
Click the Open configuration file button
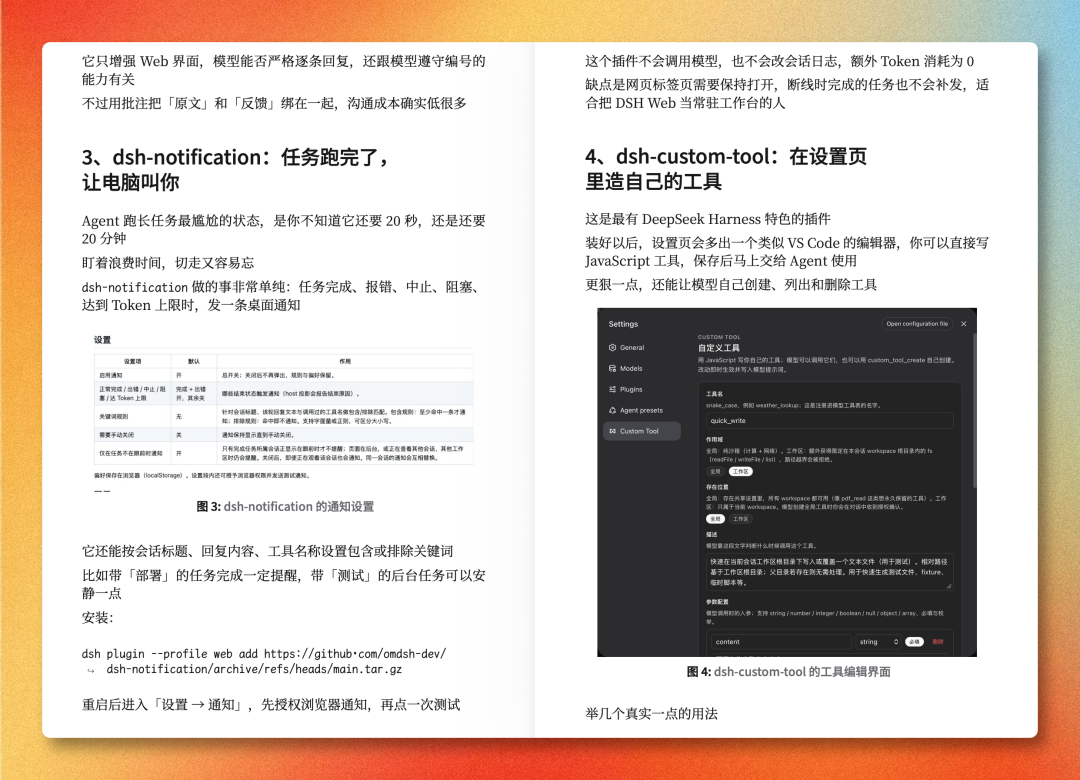(917, 324)
